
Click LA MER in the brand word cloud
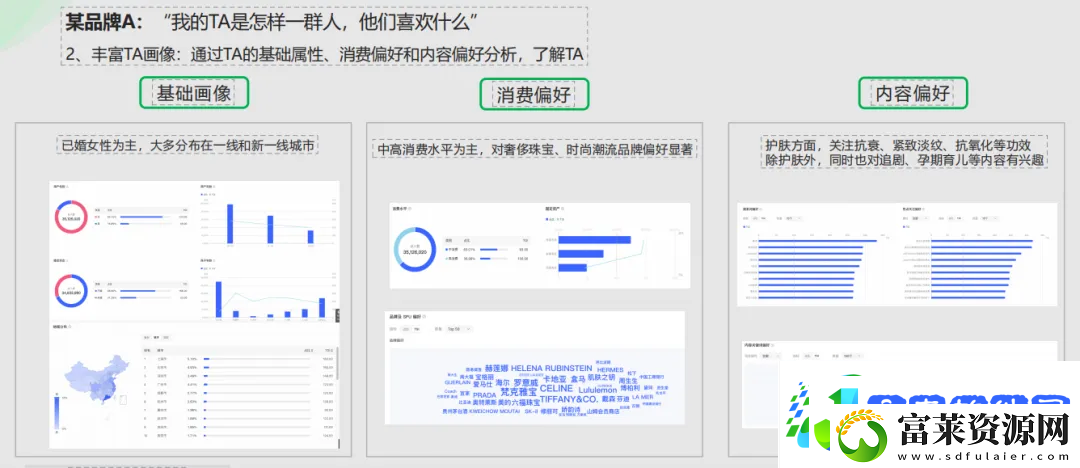pyautogui.click(x=643, y=398)
